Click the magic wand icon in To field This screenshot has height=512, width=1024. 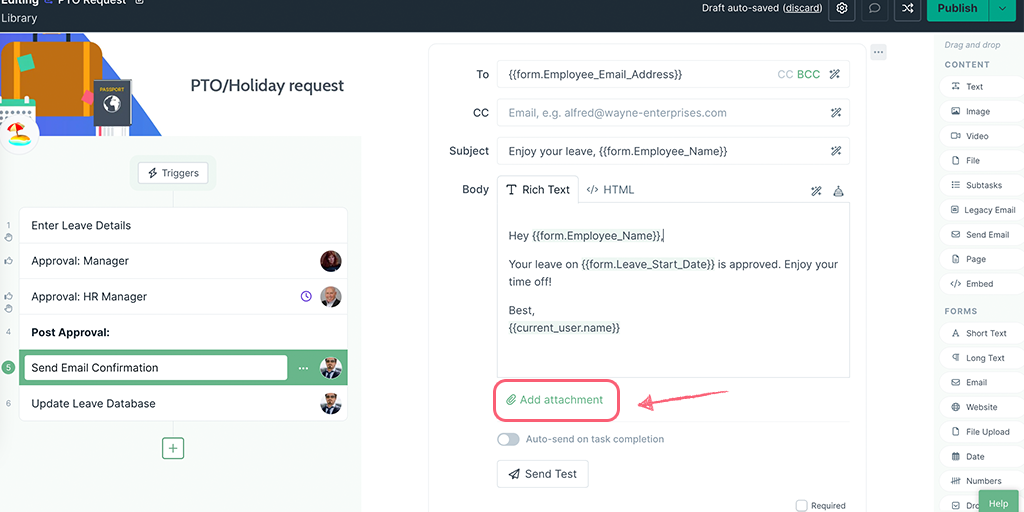pos(835,74)
